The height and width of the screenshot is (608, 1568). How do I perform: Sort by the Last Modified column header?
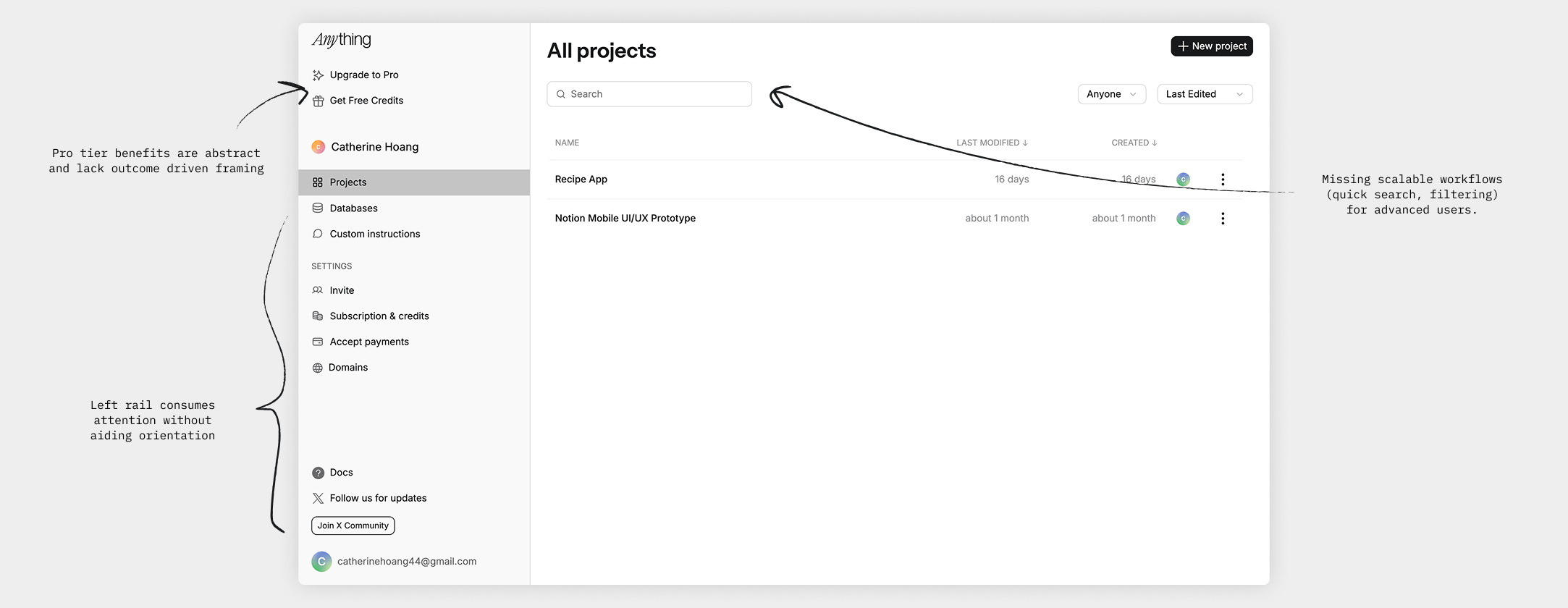pos(991,143)
